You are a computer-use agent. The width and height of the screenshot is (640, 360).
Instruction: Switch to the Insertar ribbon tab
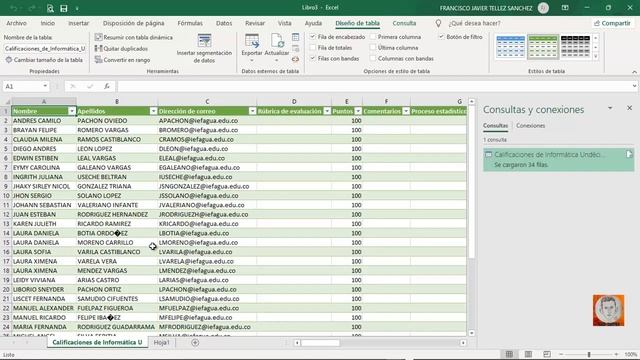point(78,23)
